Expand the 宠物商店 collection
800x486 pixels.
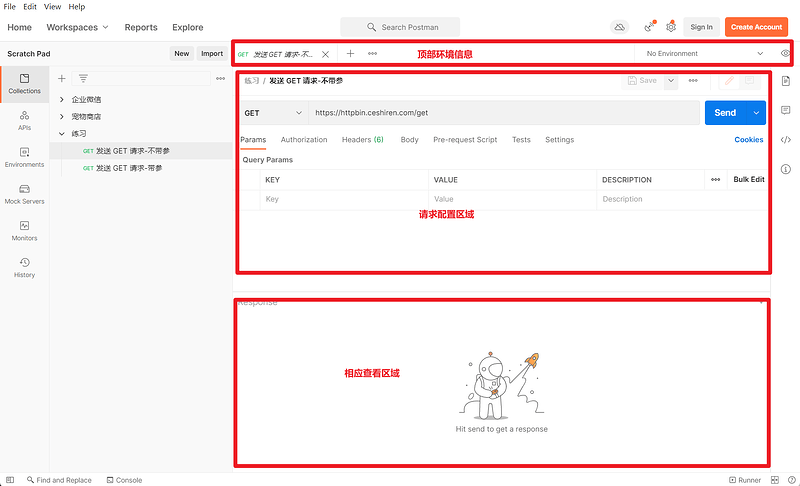coord(62,117)
